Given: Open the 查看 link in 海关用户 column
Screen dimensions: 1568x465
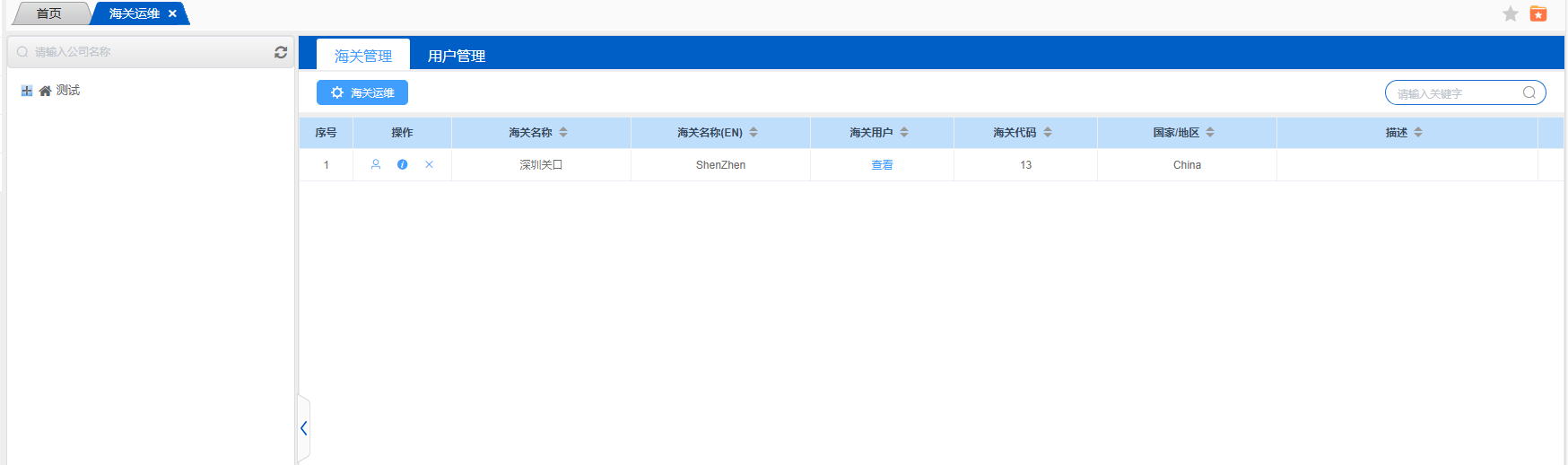Looking at the screenshot, I should tap(882, 165).
